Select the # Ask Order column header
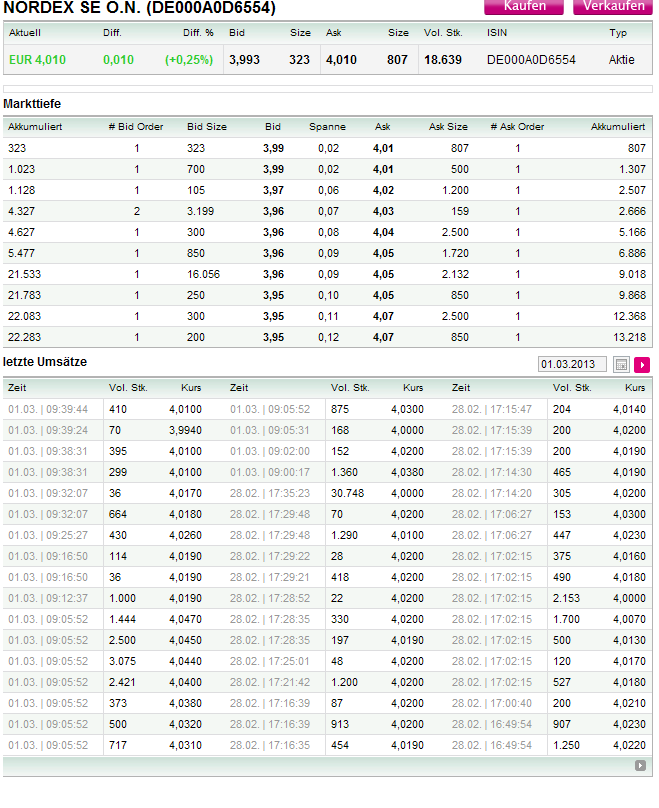This screenshot has height=808, width=659. [x=517, y=127]
